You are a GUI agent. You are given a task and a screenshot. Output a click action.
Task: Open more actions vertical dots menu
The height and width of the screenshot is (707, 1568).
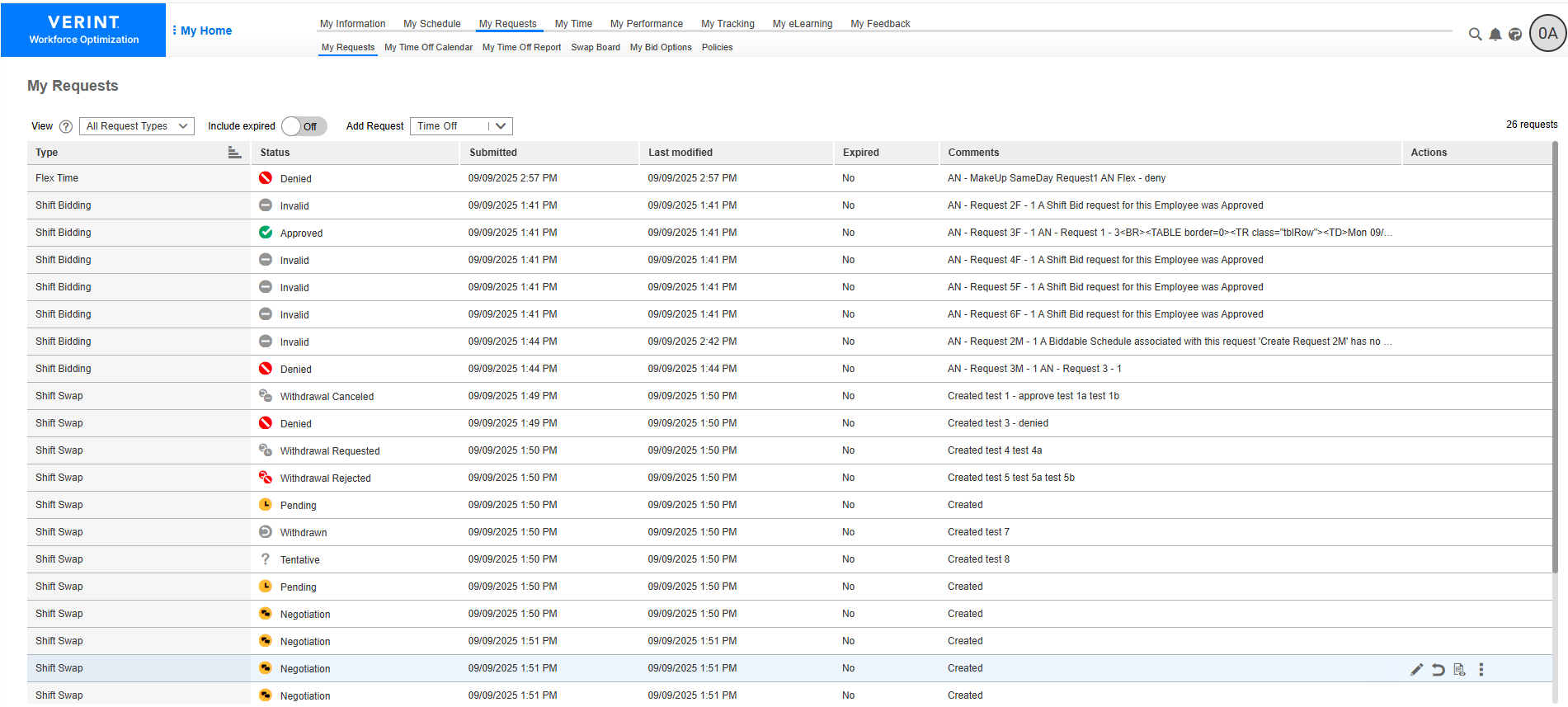click(1481, 669)
